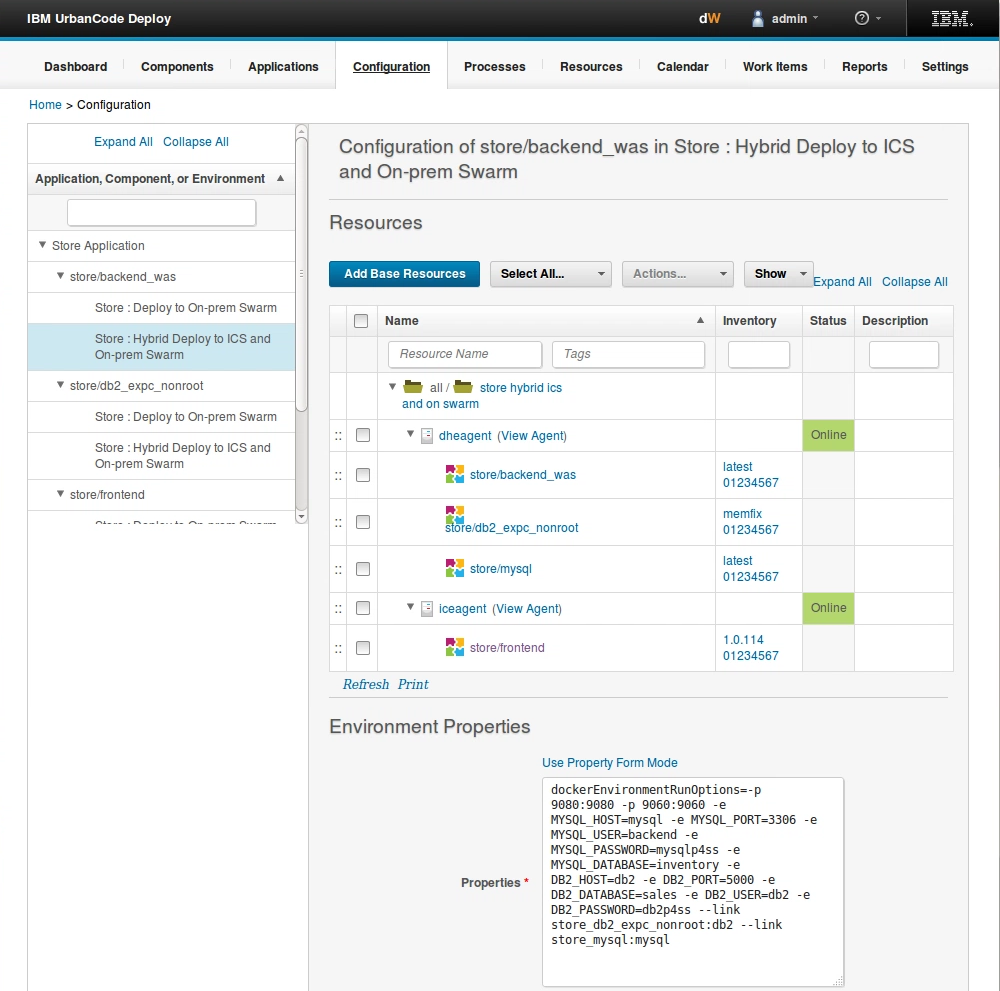The height and width of the screenshot is (991, 1000).
Task: Click drag handle icon for iceagent row
Action: (338, 609)
